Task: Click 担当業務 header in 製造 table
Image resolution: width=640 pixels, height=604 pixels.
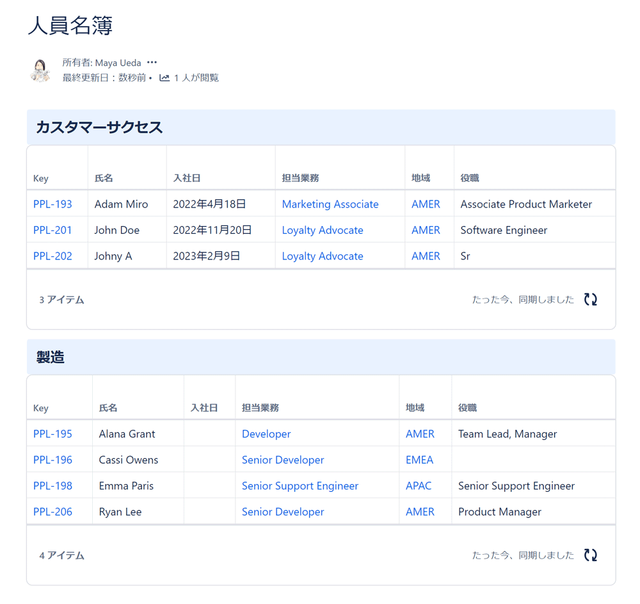Action: click(260, 408)
